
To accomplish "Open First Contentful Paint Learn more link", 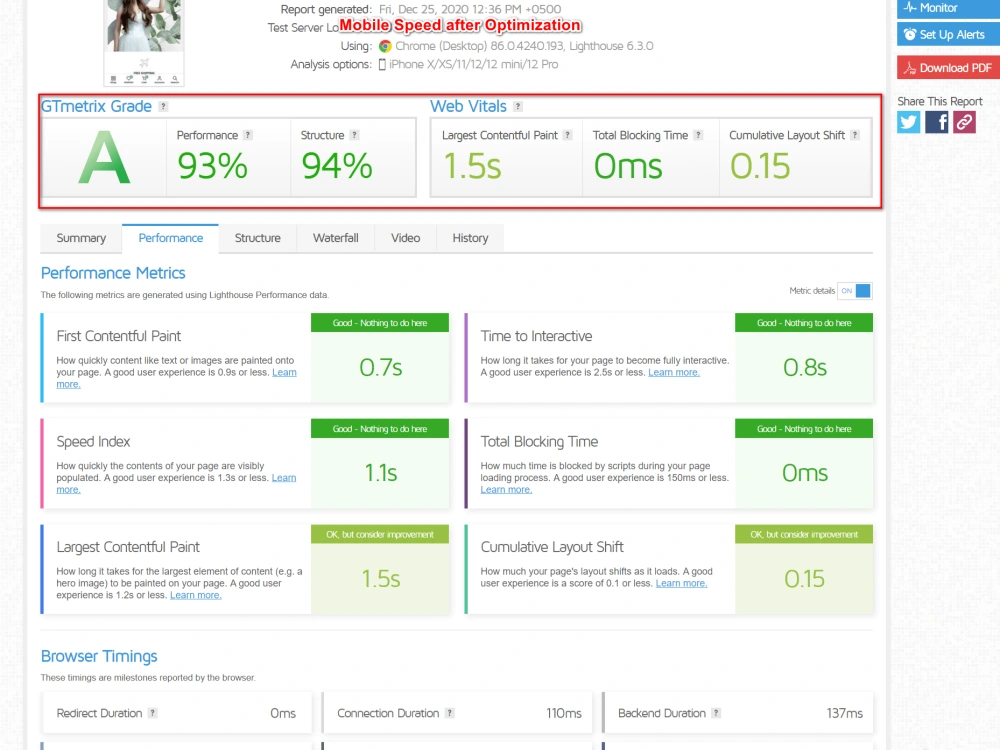I will click(x=284, y=372).
